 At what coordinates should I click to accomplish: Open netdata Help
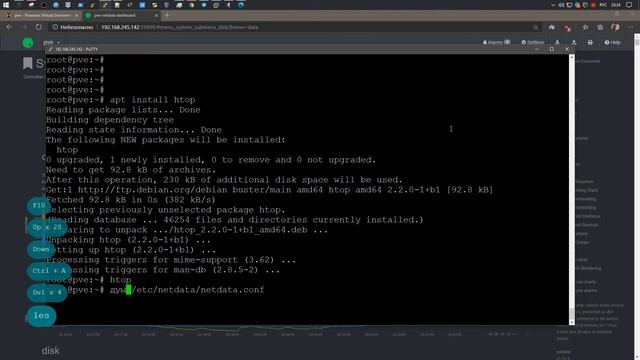click(x=613, y=42)
